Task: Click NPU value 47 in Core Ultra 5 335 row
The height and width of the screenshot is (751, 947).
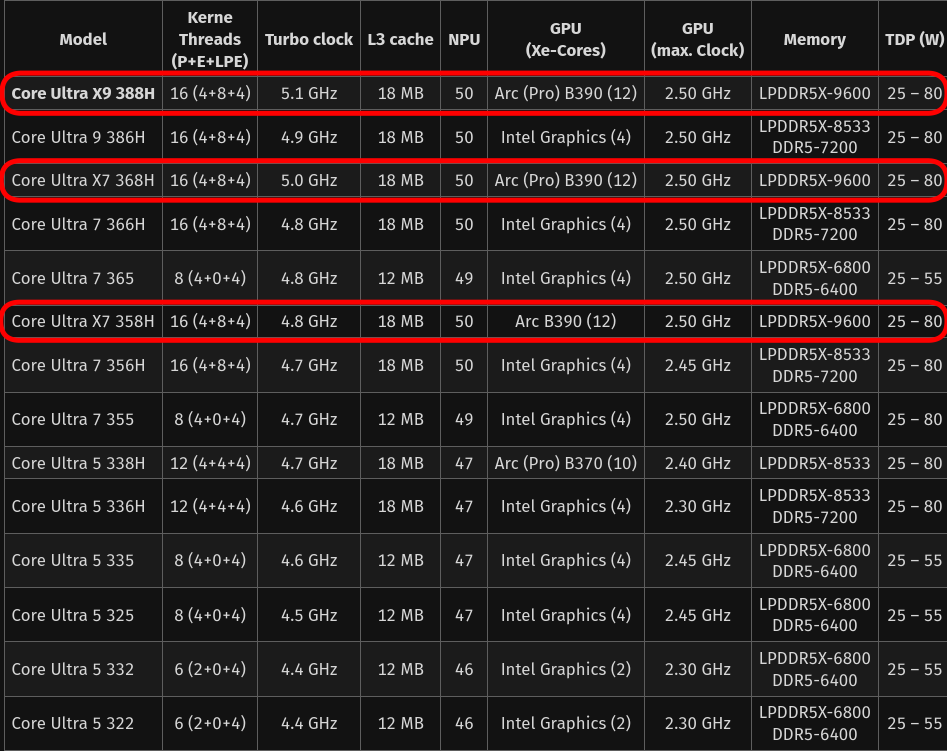Action: click(x=464, y=560)
